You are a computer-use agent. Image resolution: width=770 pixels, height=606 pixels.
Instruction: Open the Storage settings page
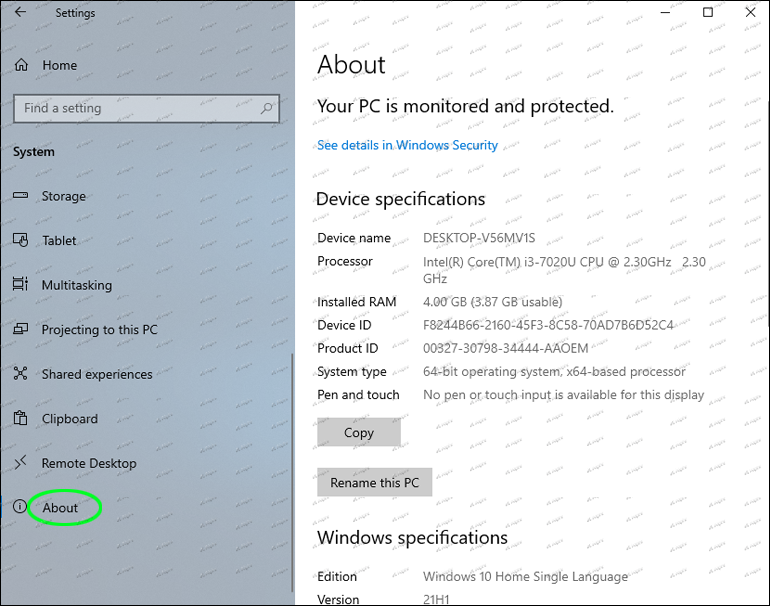tap(64, 196)
